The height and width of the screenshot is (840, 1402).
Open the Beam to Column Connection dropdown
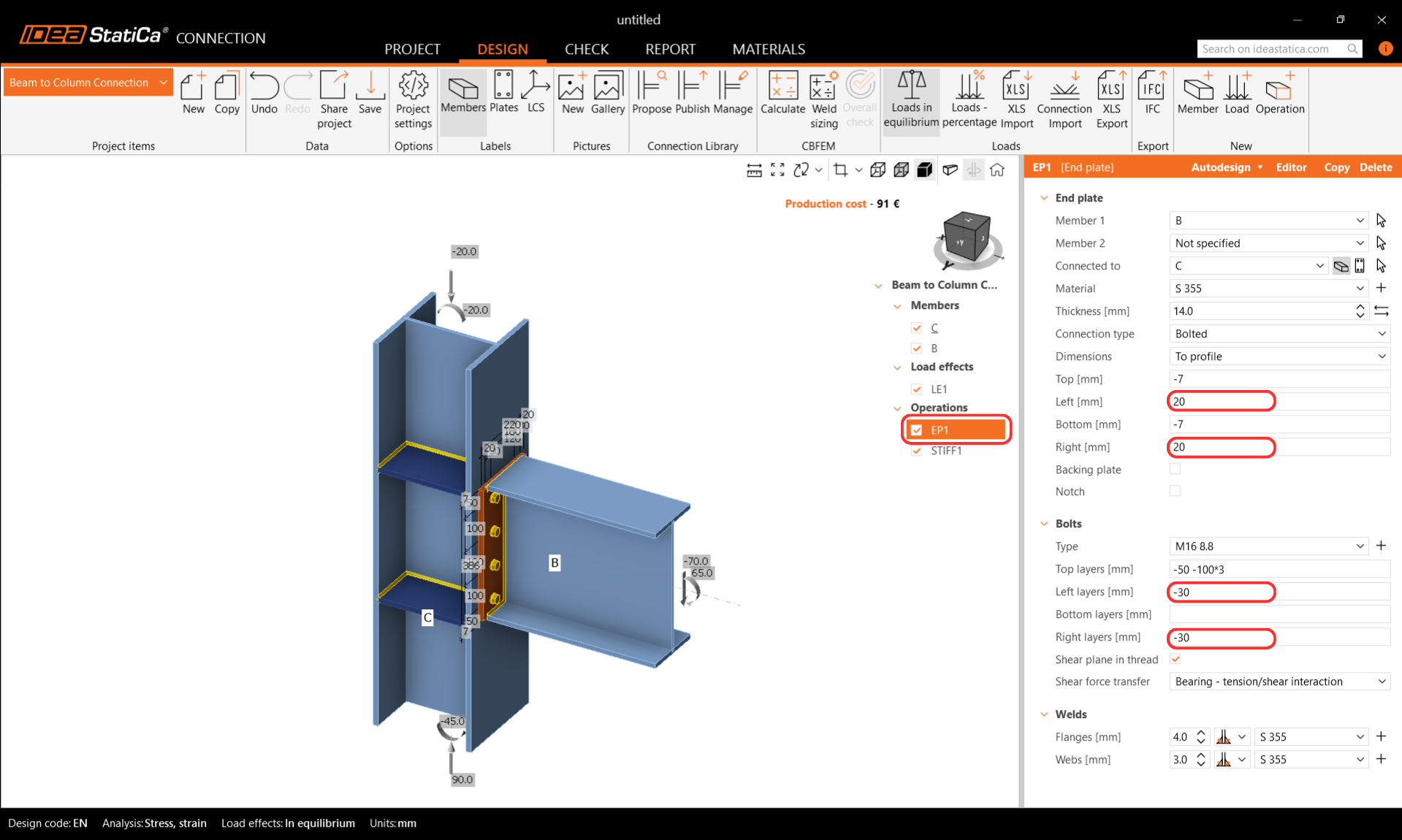(88, 83)
